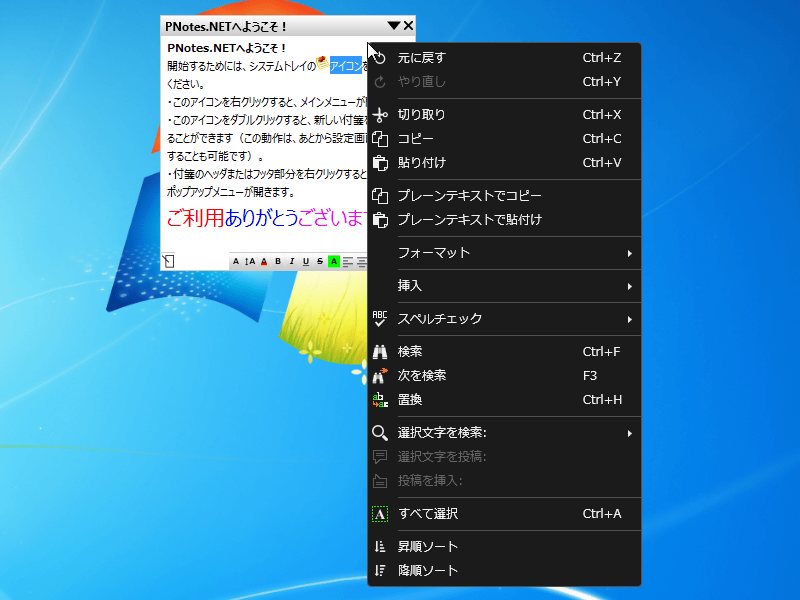Click the font size button in note toolbar
The width and height of the screenshot is (800, 600).
(249, 262)
